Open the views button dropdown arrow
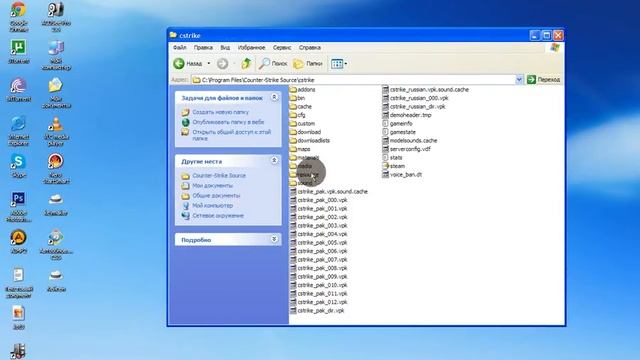Screen dimensions: 640x360 (x=346, y=64)
